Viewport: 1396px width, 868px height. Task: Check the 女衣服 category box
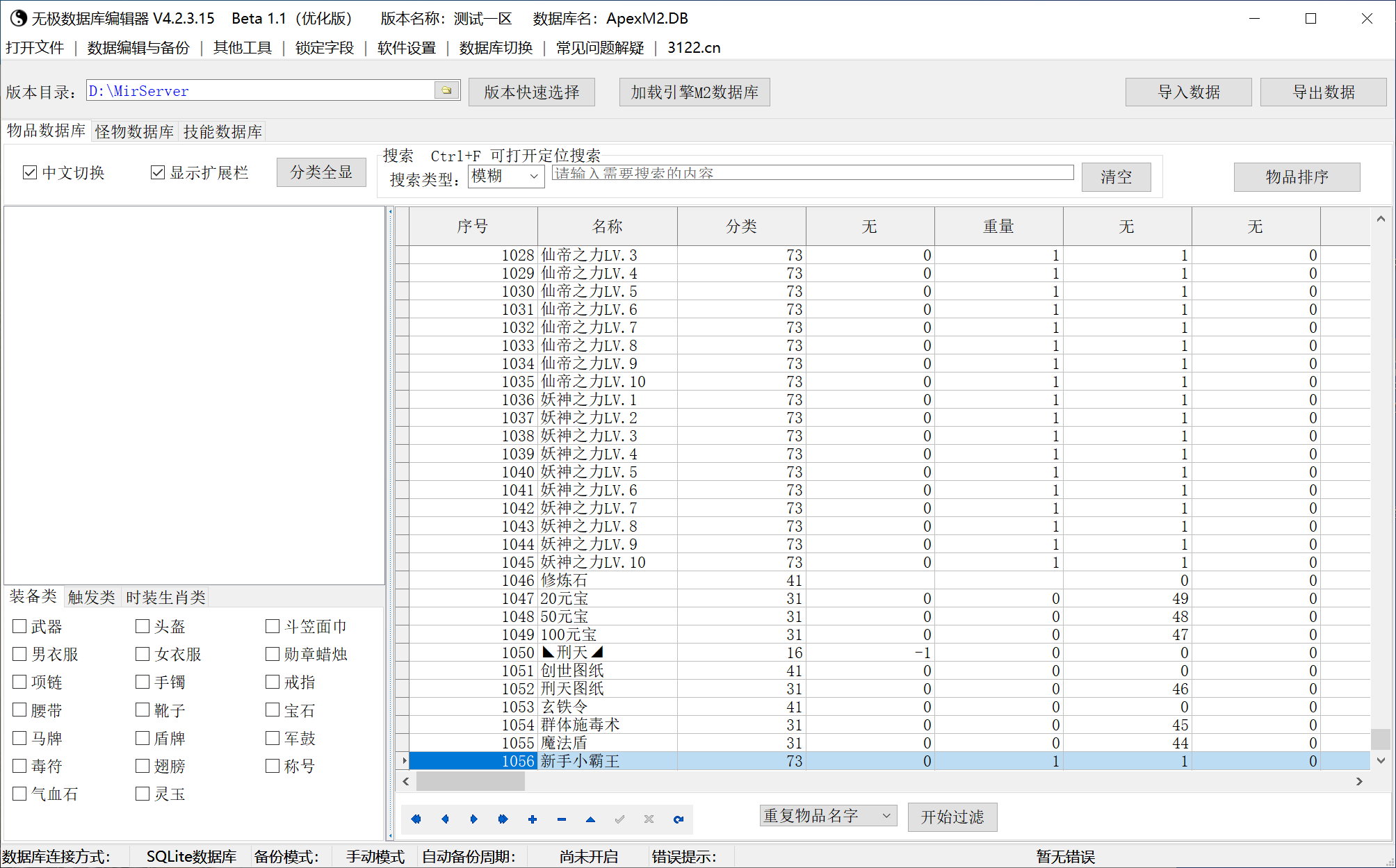click(143, 654)
